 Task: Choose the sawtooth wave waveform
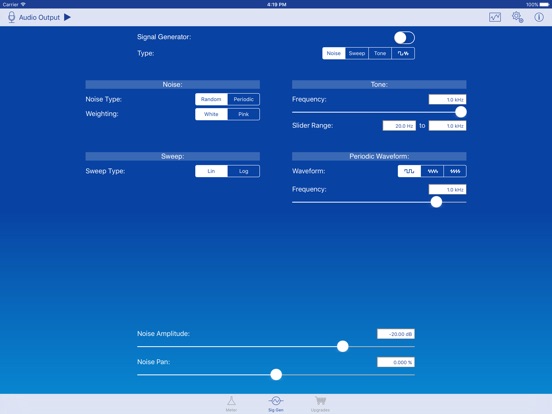coord(455,171)
